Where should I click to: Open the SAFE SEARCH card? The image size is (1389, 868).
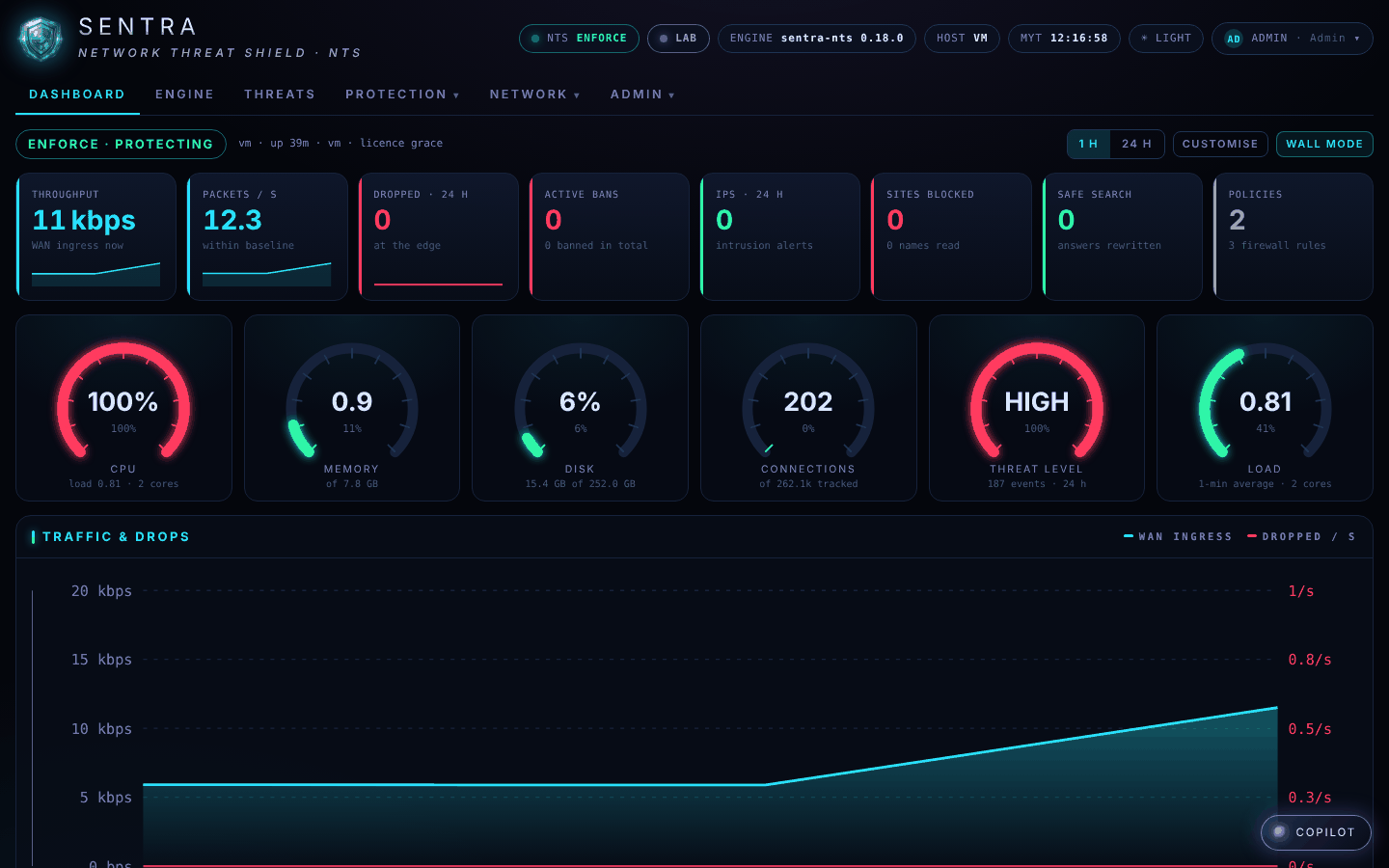pos(1122,237)
